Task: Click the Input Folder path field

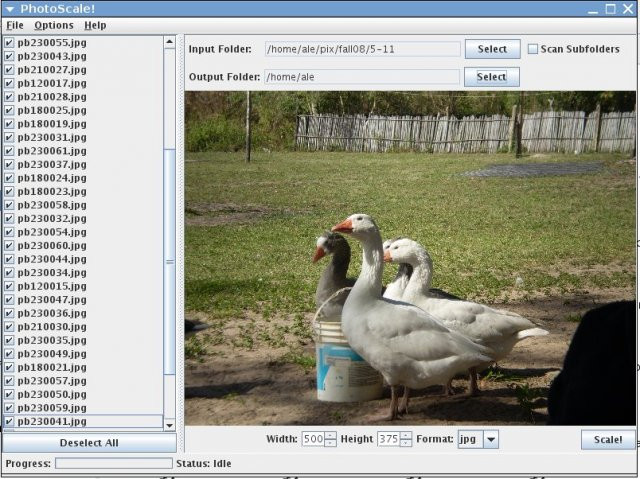Action: click(362, 49)
